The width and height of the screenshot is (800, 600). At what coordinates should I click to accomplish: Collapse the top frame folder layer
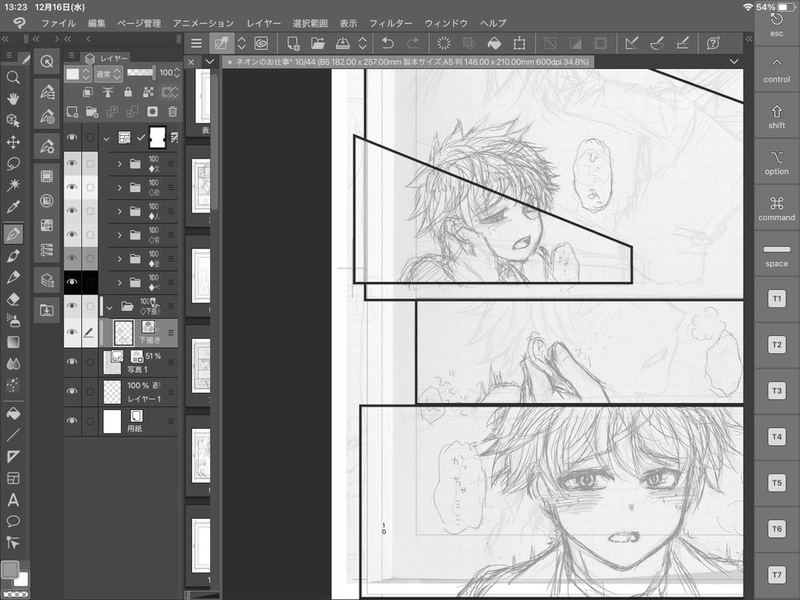coord(107,138)
